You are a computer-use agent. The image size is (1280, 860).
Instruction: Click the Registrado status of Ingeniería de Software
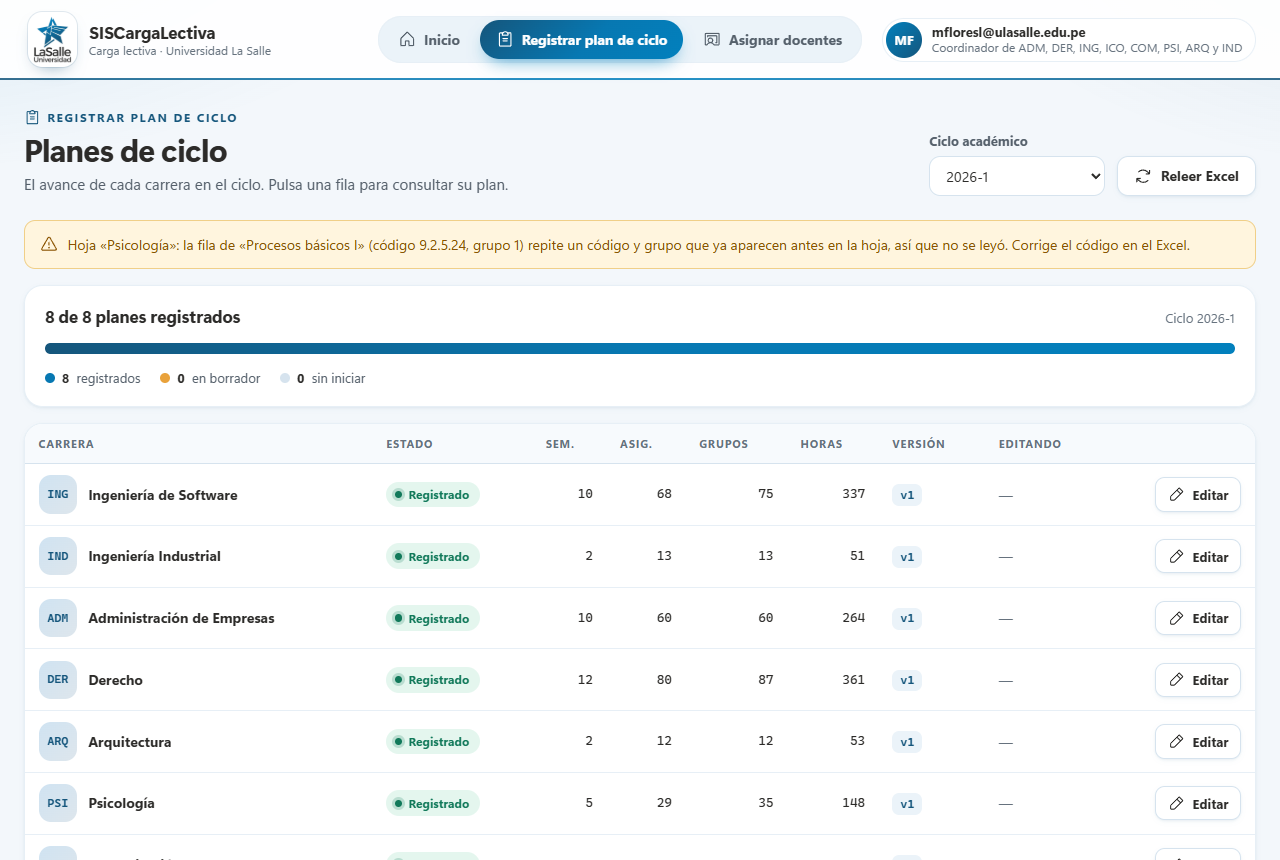[x=433, y=495]
